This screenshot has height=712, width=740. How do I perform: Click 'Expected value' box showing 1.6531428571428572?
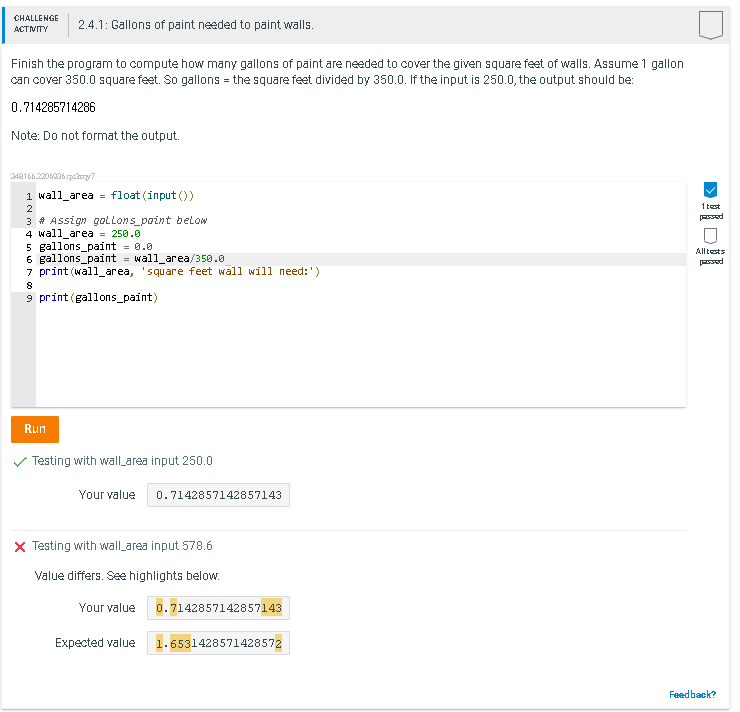coord(219,643)
